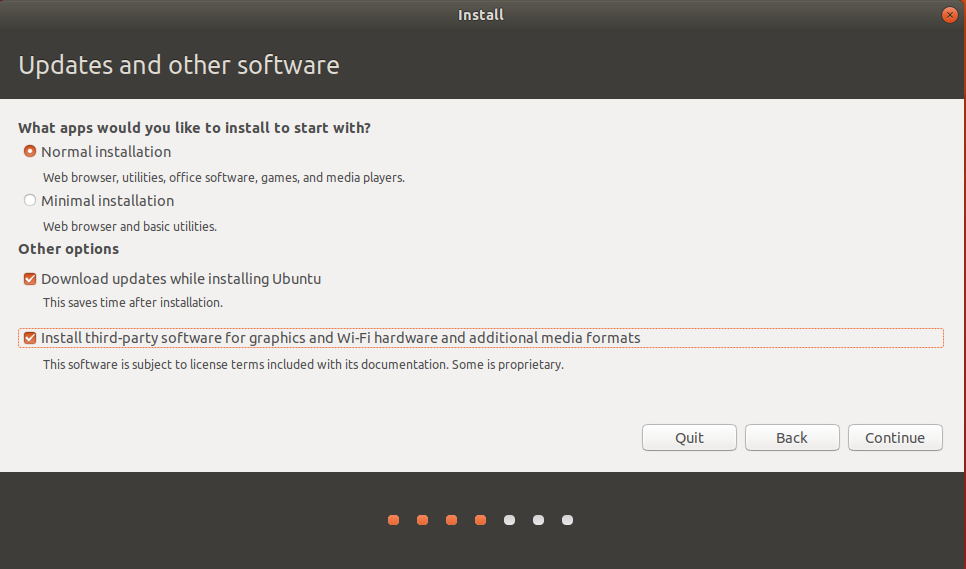This screenshot has width=966, height=569.
Task: Proceed with the Continue button
Action: tap(895, 438)
